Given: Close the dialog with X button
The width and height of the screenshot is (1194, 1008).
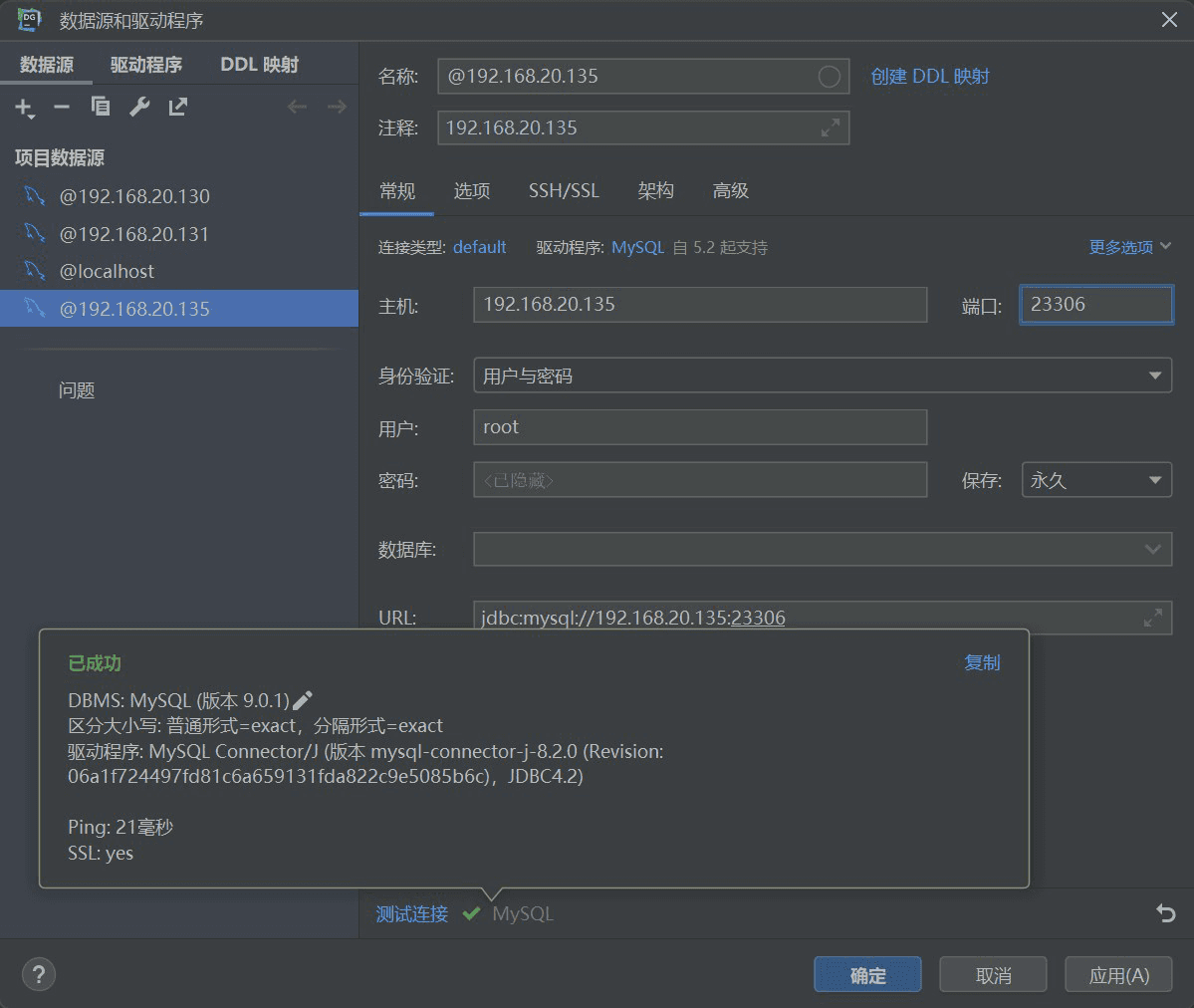Looking at the screenshot, I should pos(1169,20).
